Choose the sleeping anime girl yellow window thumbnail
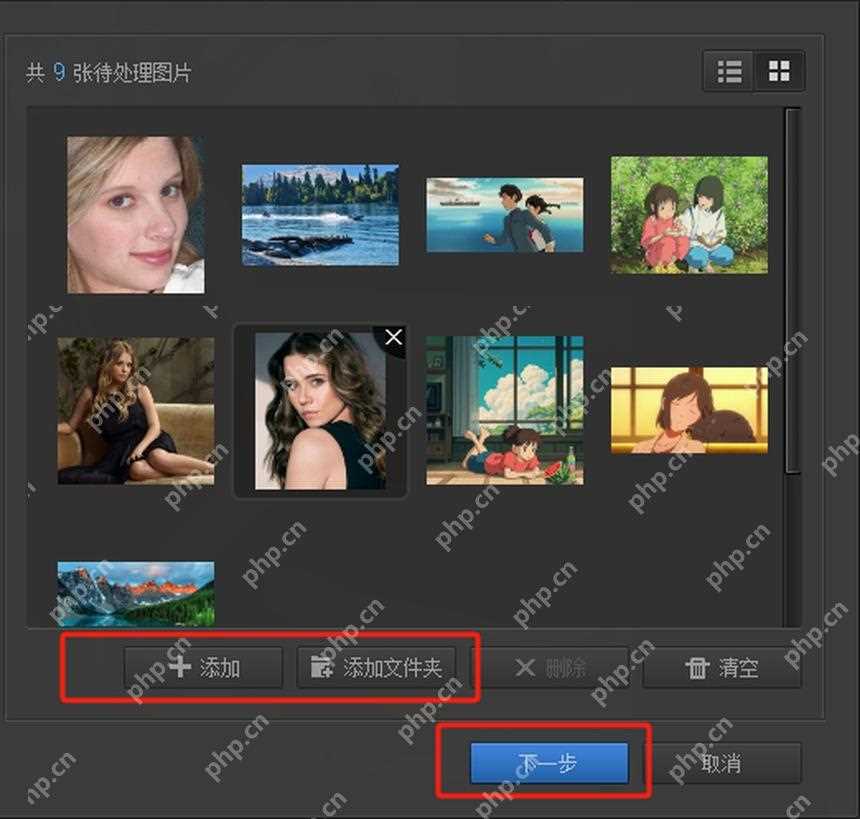 tap(689, 411)
